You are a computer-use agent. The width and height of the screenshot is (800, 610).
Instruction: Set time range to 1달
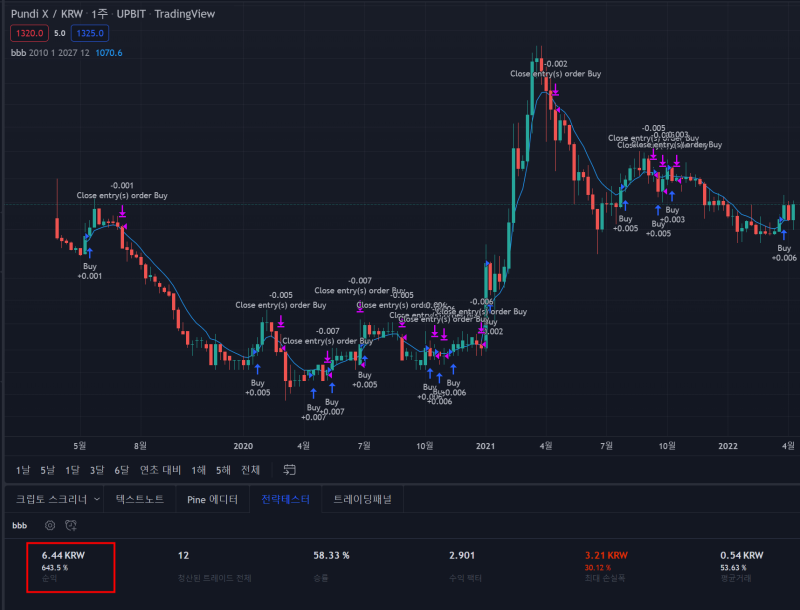(x=72, y=470)
